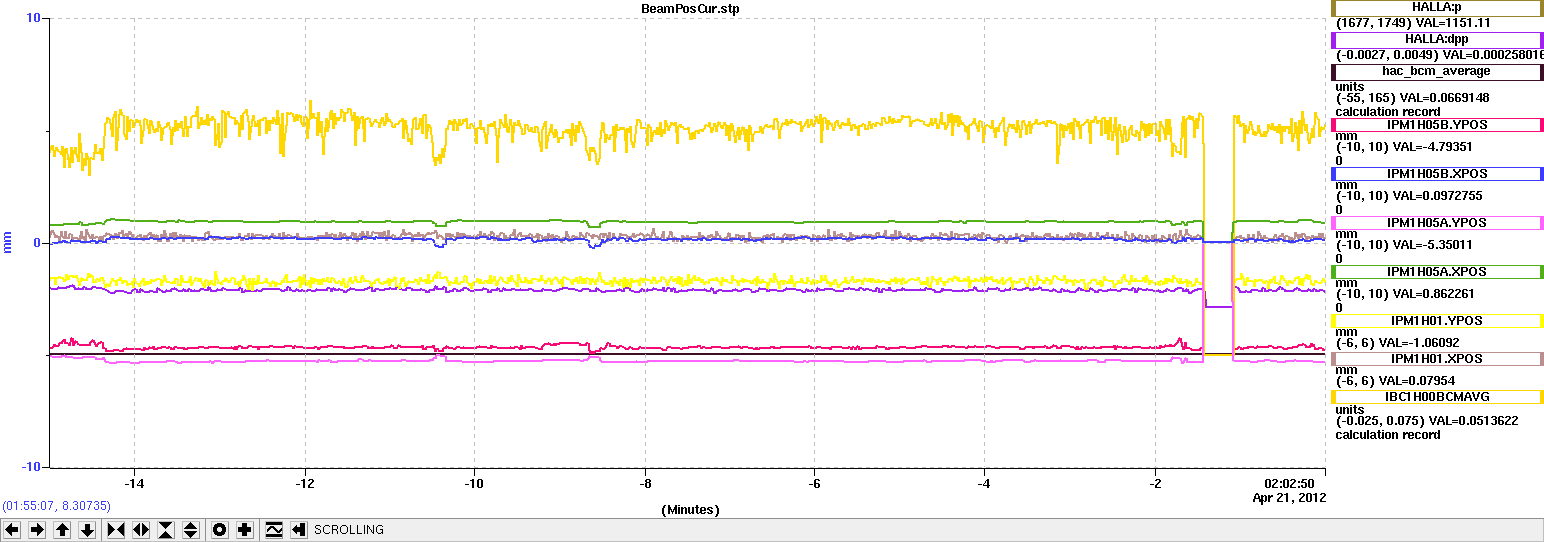
Task: Click the -2 tick on the time axis
Action: point(1155,483)
